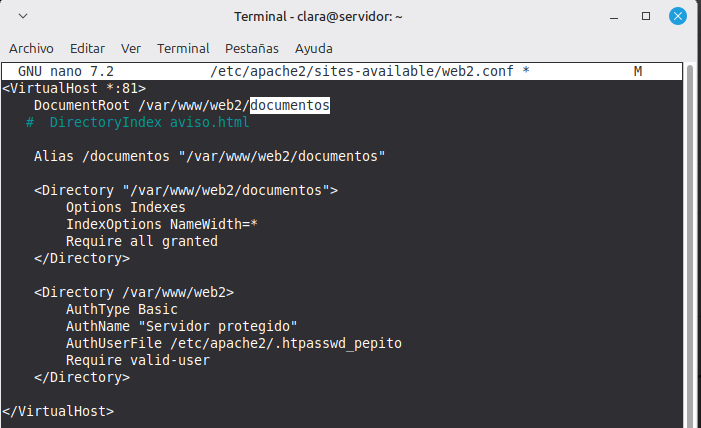Click the closing </VirtualHost> tag
This screenshot has width=701, height=428.
click(x=58, y=411)
